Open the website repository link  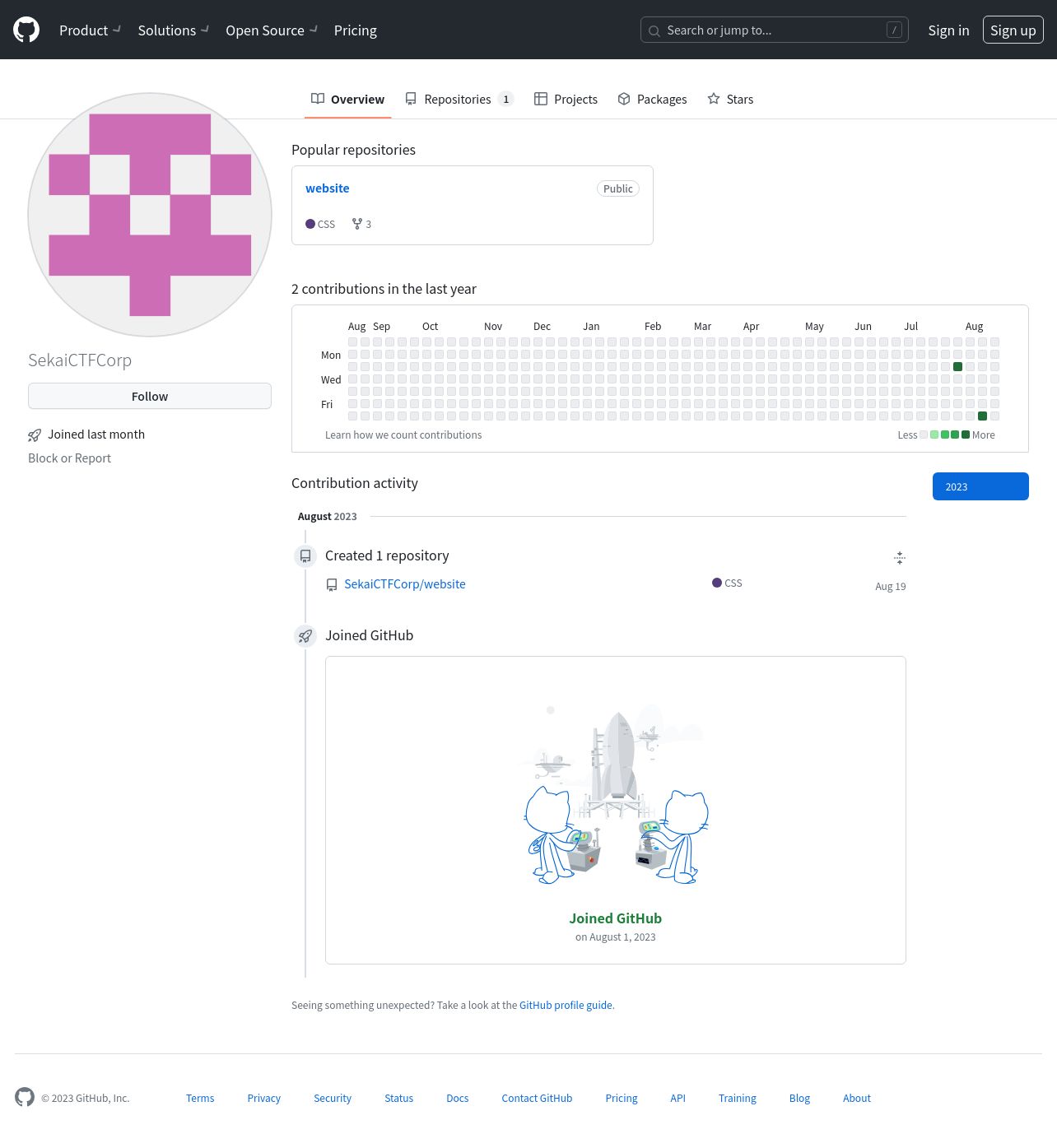click(x=327, y=188)
